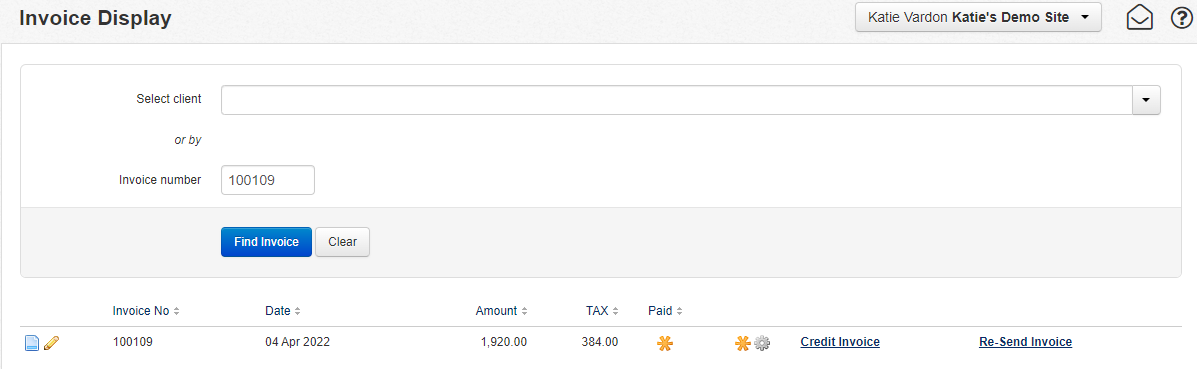Click the Re-Send Invoice link
The width and height of the screenshot is (1197, 369).
[x=1025, y=342]
